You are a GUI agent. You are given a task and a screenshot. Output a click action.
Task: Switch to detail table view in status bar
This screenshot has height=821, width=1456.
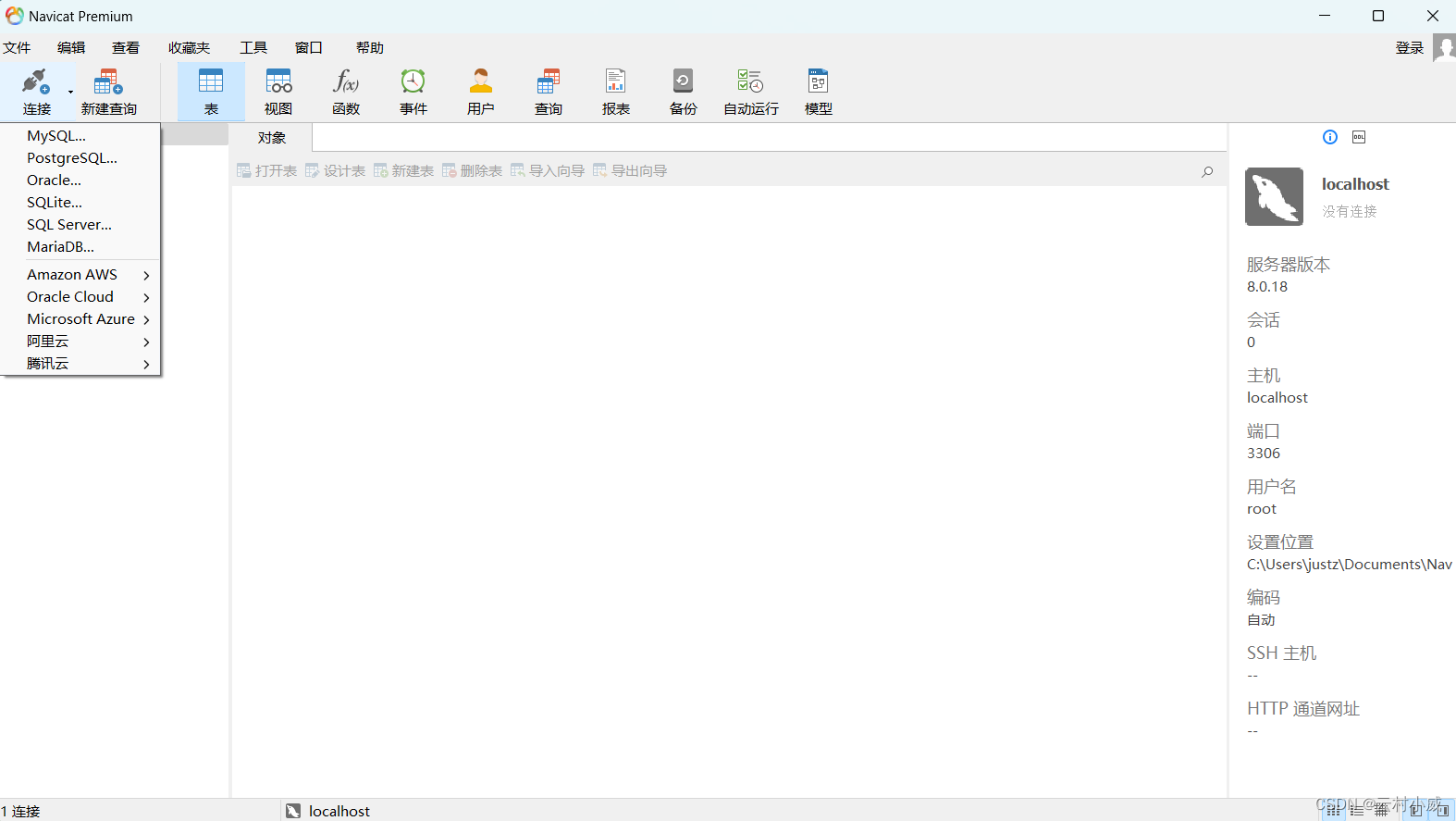(x=1381, y=810)
